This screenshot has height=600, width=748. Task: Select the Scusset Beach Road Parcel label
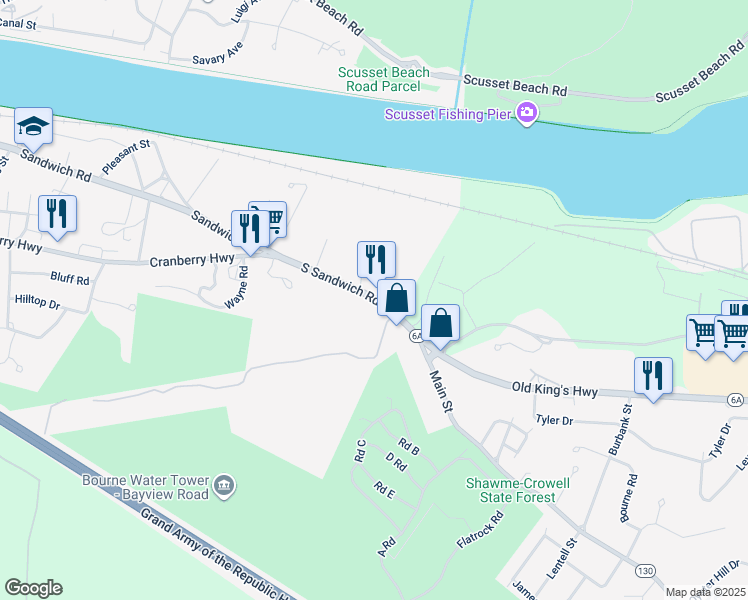pyautogui.click(x=384, y=79)
